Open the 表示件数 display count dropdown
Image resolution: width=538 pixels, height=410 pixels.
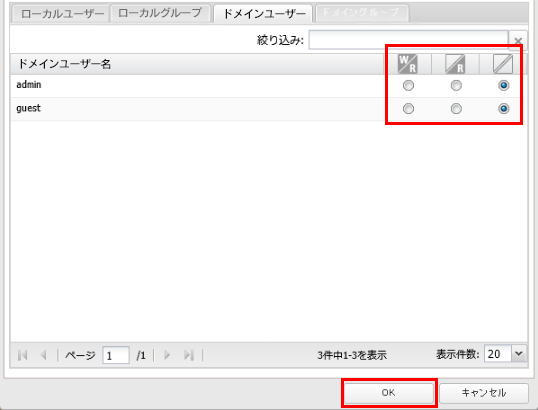518,354
